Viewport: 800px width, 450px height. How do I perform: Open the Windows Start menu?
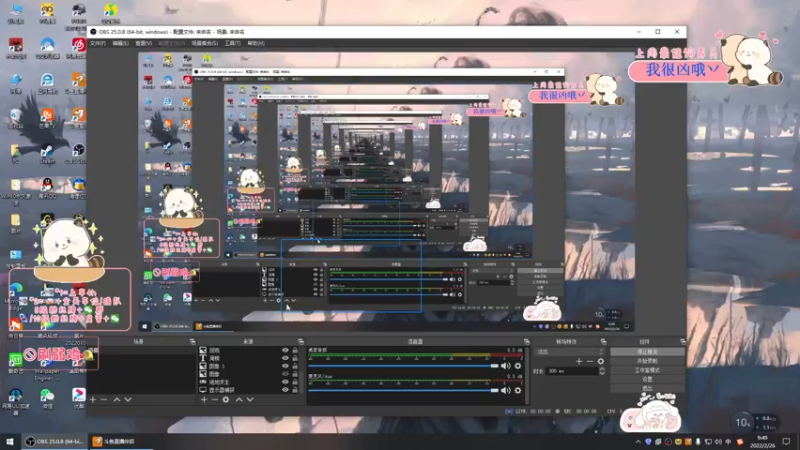(x=10, y=441)
